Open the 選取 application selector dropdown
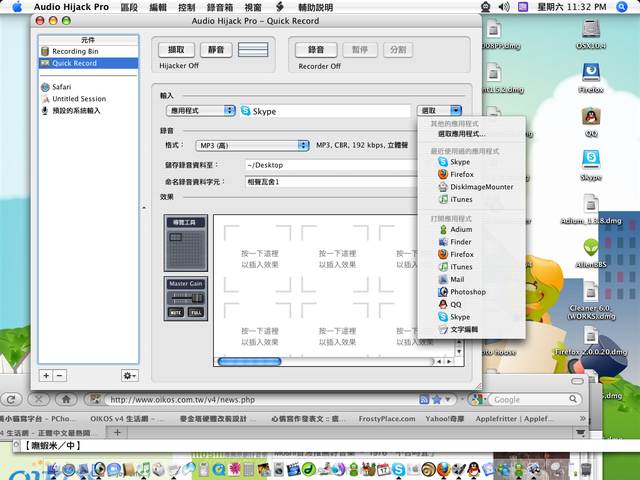640x480 pixels. (x=439, y=111)
